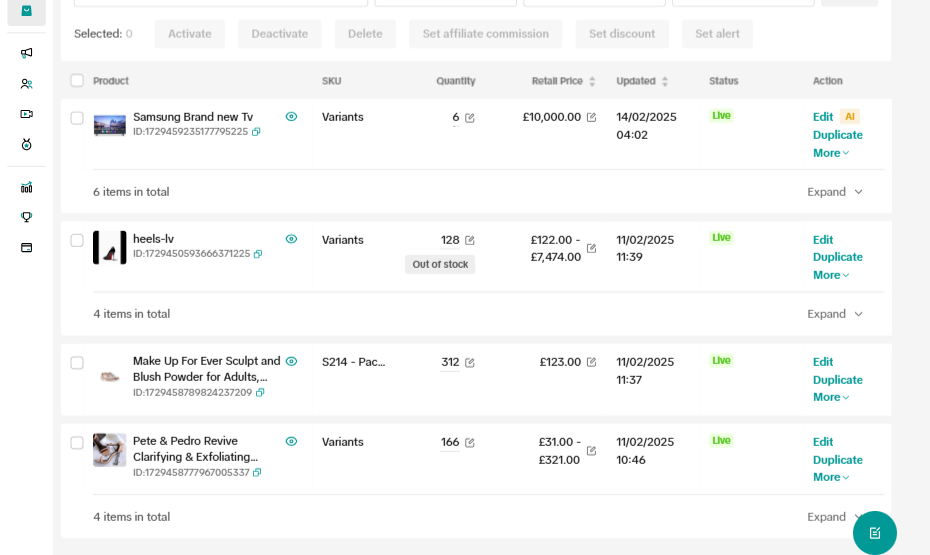Click the trophy icon in sidebar

pyautogui.click(x=26, y=217)
